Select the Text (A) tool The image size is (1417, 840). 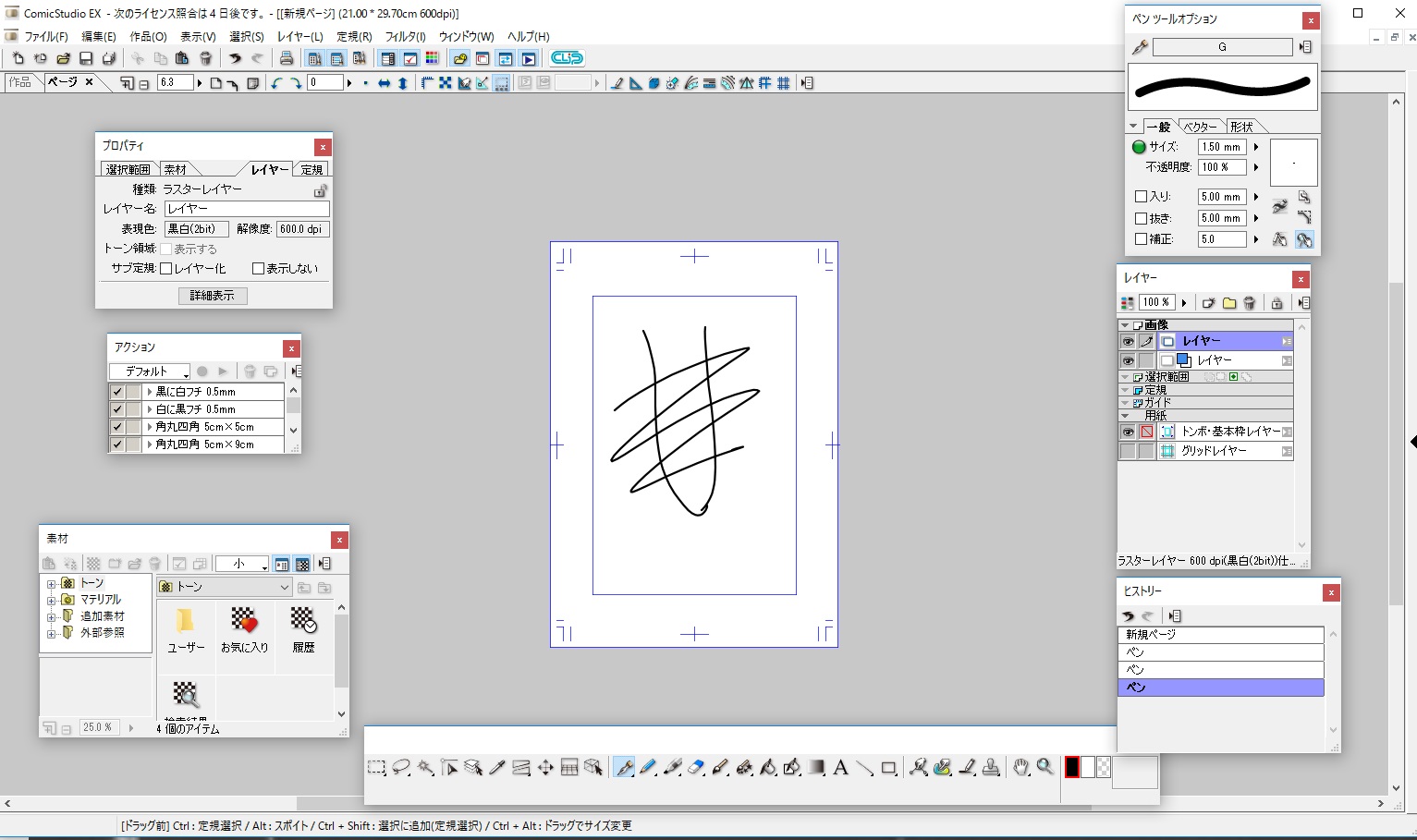point(840,767)
